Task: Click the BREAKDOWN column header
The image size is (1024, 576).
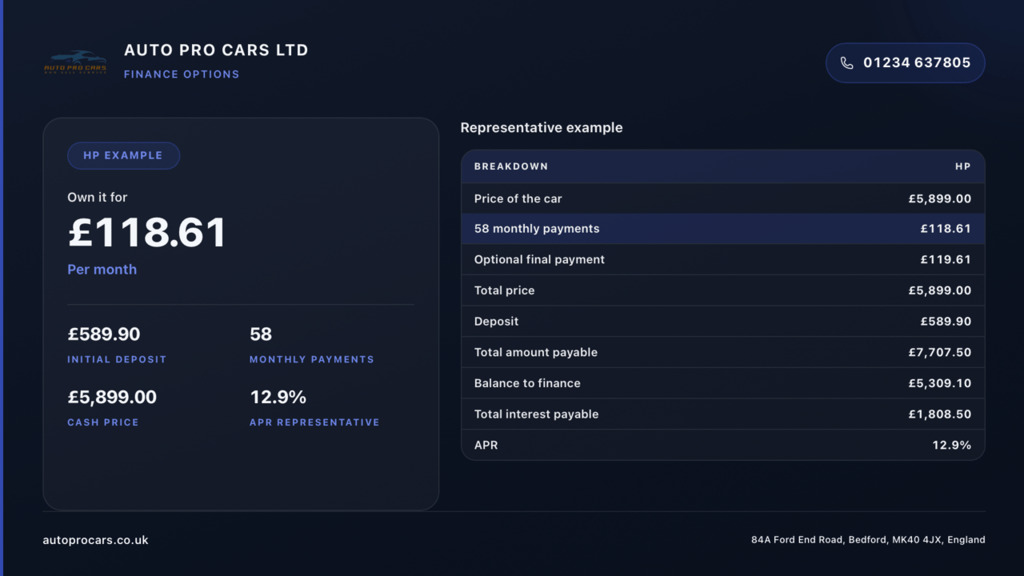Action: (x=511, y=167)
